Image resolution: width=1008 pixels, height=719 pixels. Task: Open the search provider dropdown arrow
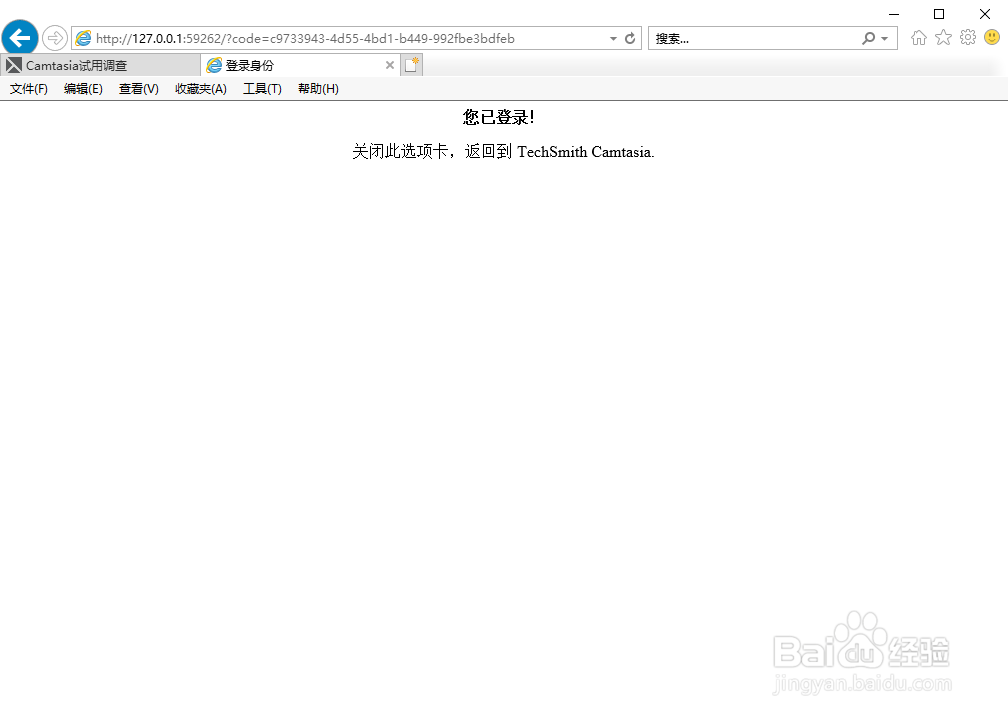[885, 39]
